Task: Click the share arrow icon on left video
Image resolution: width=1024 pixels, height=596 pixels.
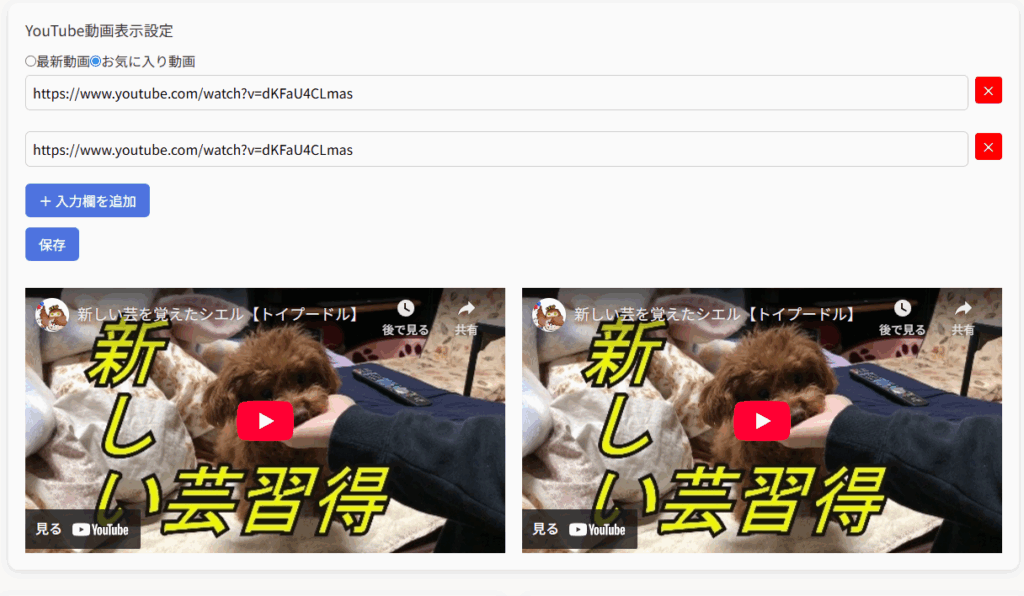Action: click(x=466, y=309)
